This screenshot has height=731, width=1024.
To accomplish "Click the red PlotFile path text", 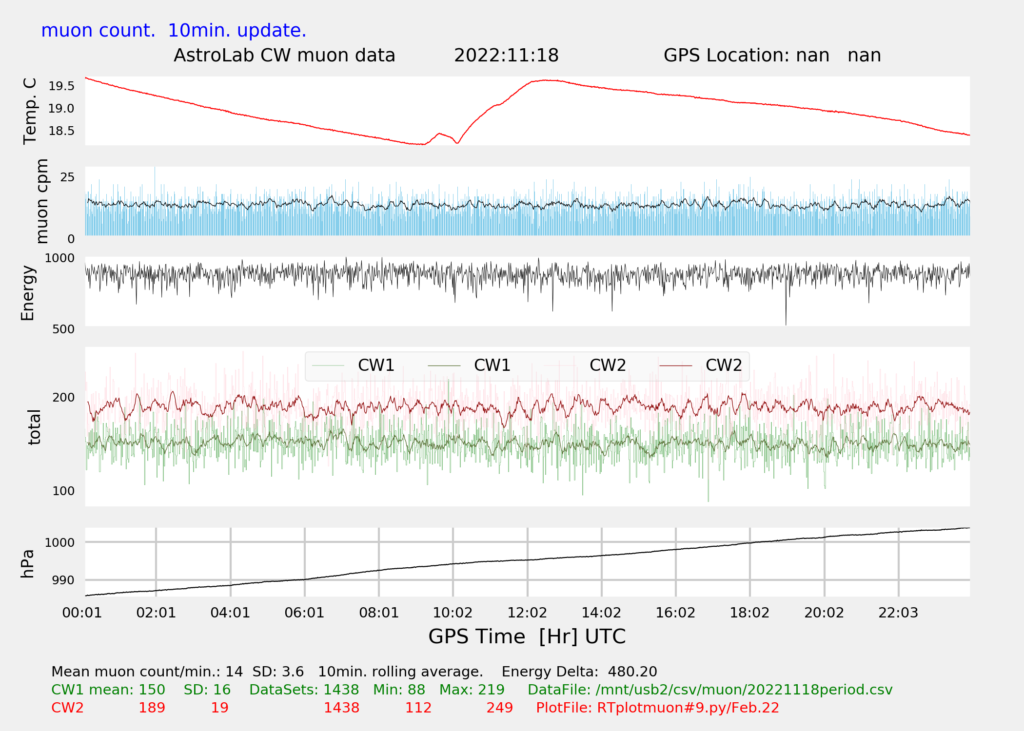I will pos(657,708).
